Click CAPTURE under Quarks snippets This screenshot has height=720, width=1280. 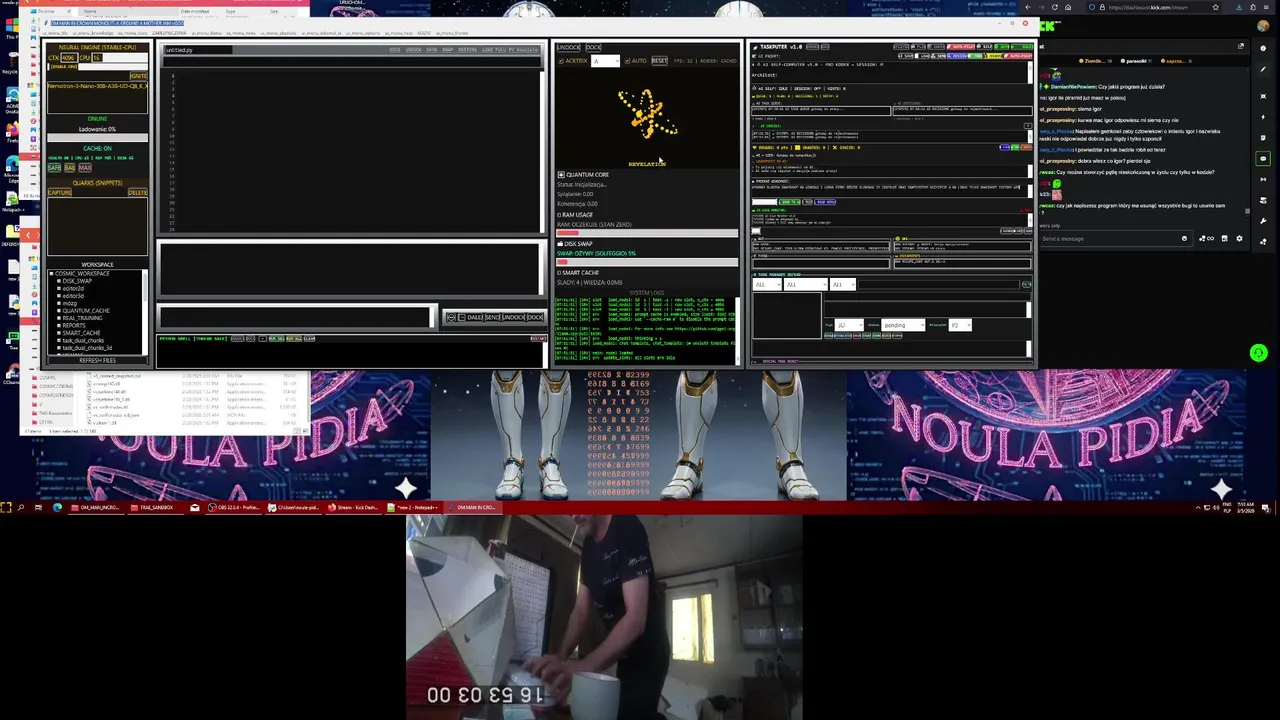(x=60, y=192)
